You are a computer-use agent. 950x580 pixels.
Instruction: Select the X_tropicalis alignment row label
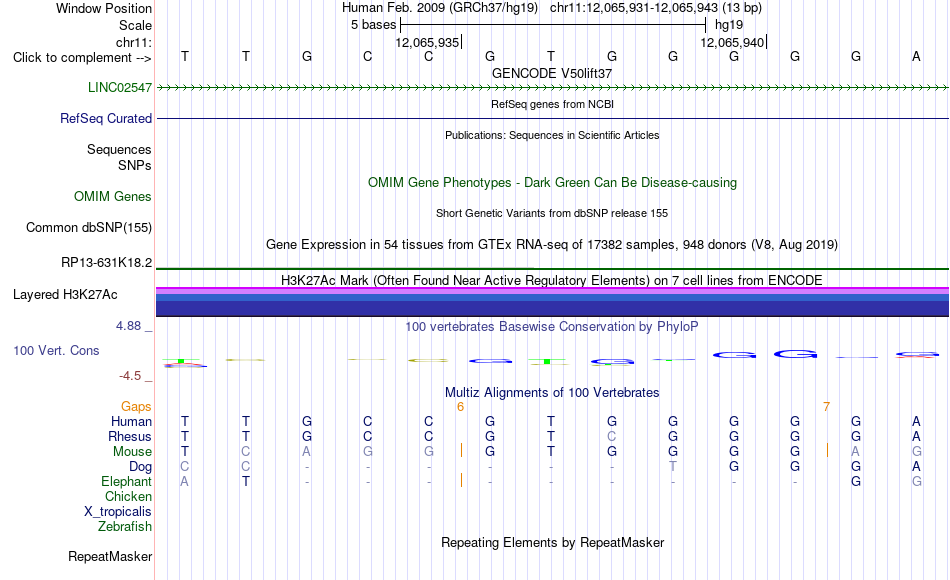tap(118, 512)
